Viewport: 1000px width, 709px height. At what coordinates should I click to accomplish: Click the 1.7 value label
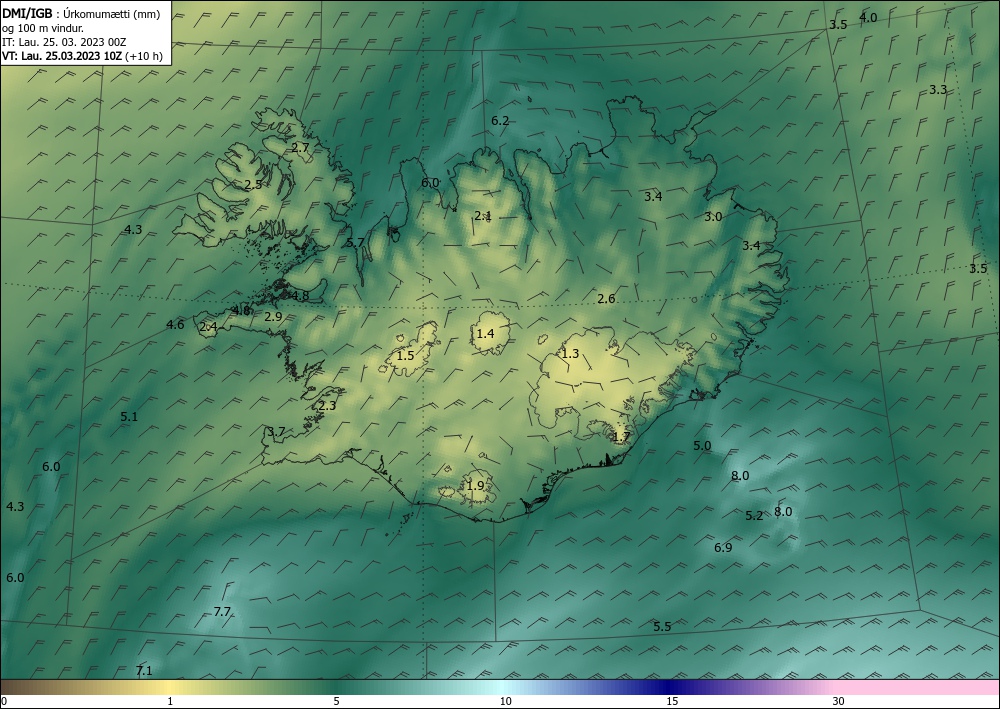coord(621,437)
